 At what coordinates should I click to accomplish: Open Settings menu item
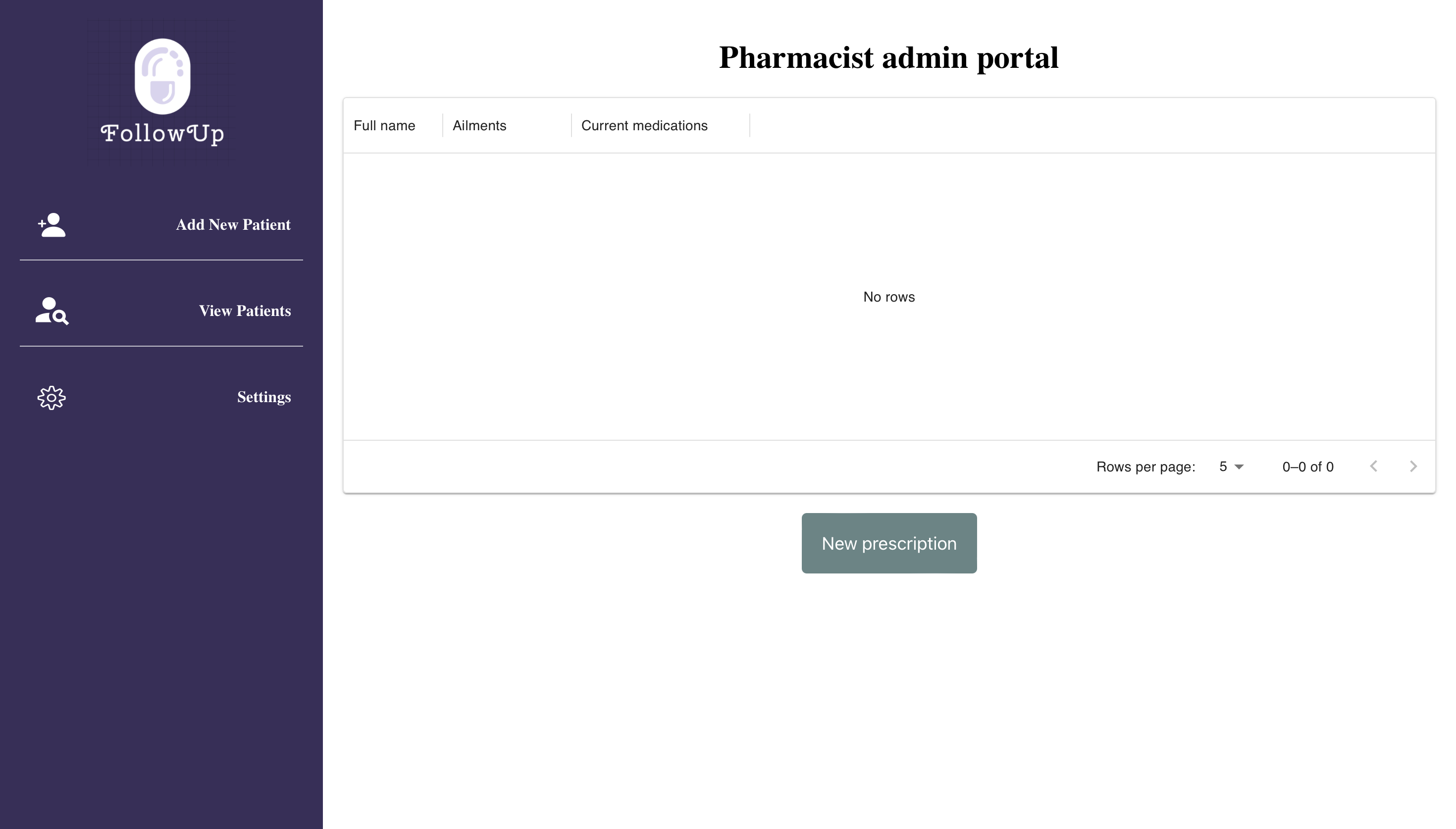(x=263, y=397)
